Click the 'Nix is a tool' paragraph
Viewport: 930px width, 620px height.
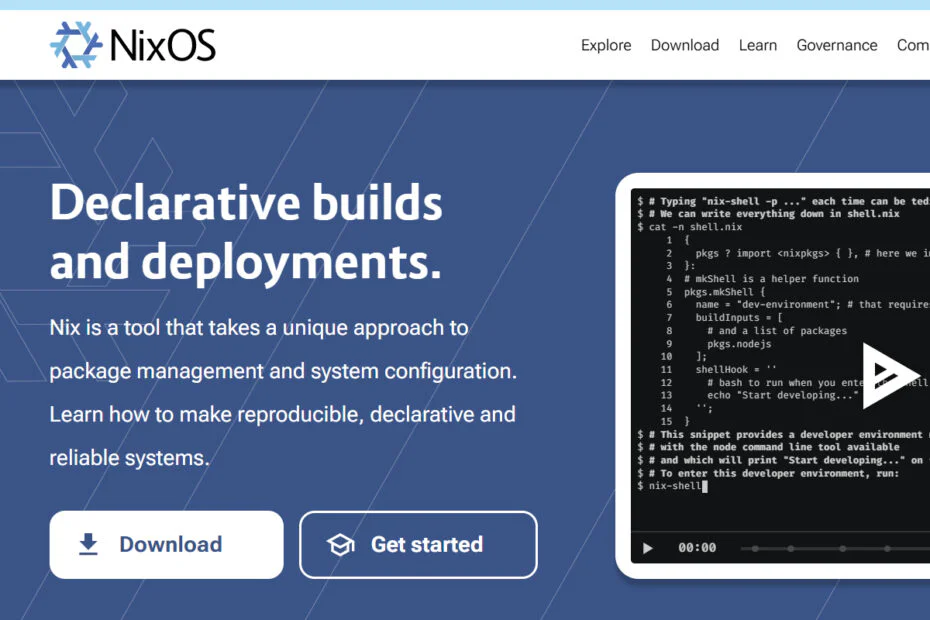[283, 393]
